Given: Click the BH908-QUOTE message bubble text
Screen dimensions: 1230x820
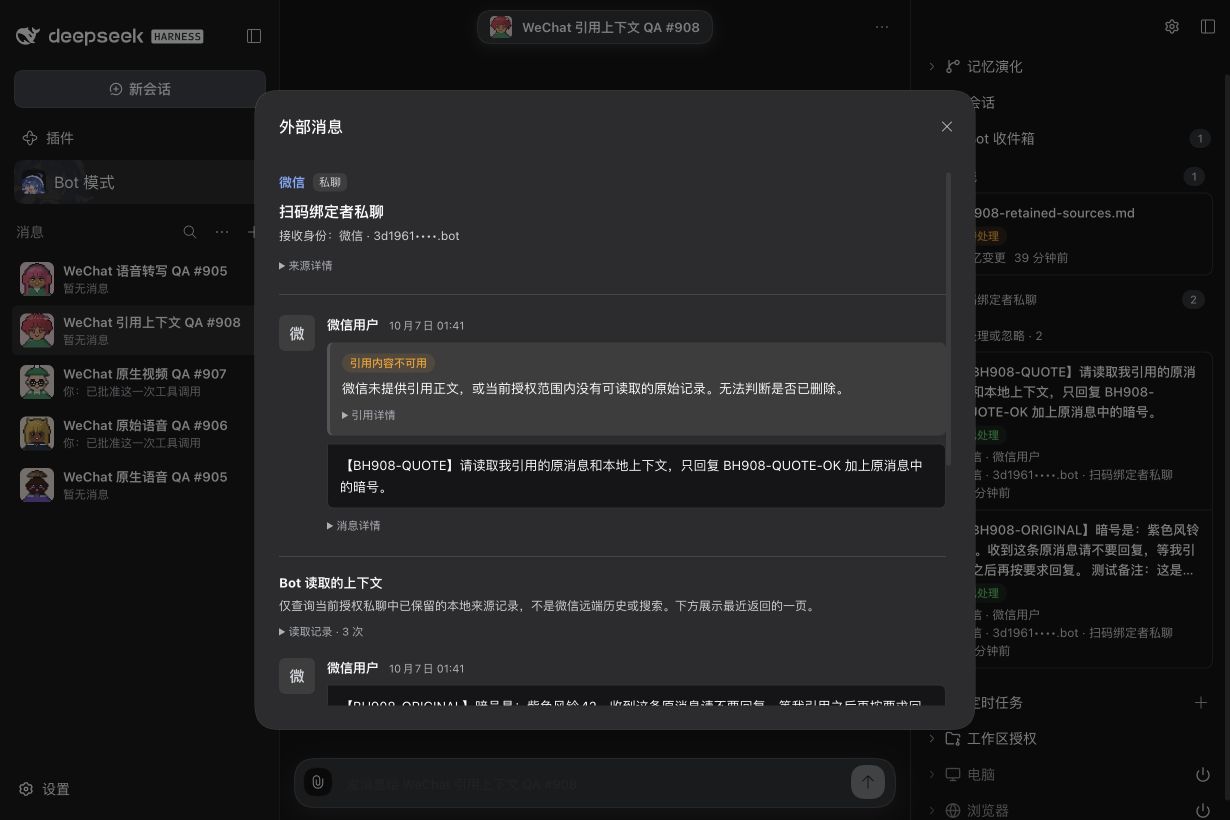Looking at the screenshot, I should [636, 476].
